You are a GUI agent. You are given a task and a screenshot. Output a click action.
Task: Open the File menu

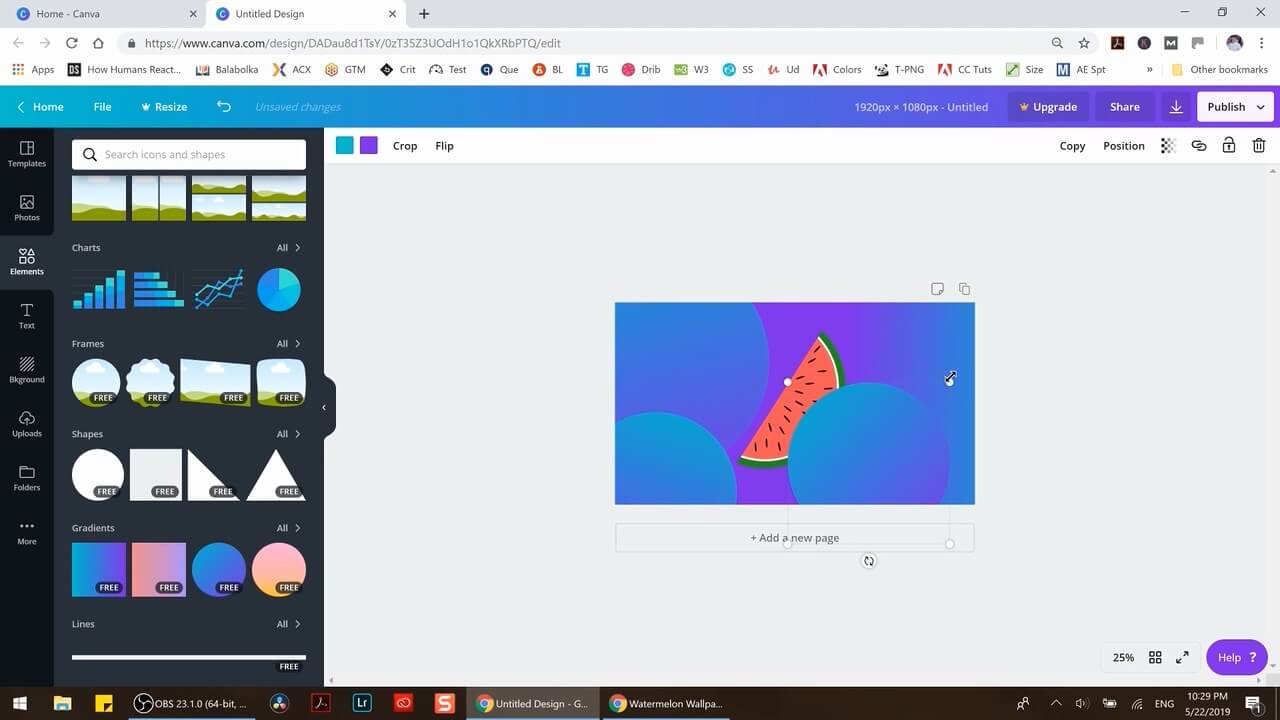[102, 107]
